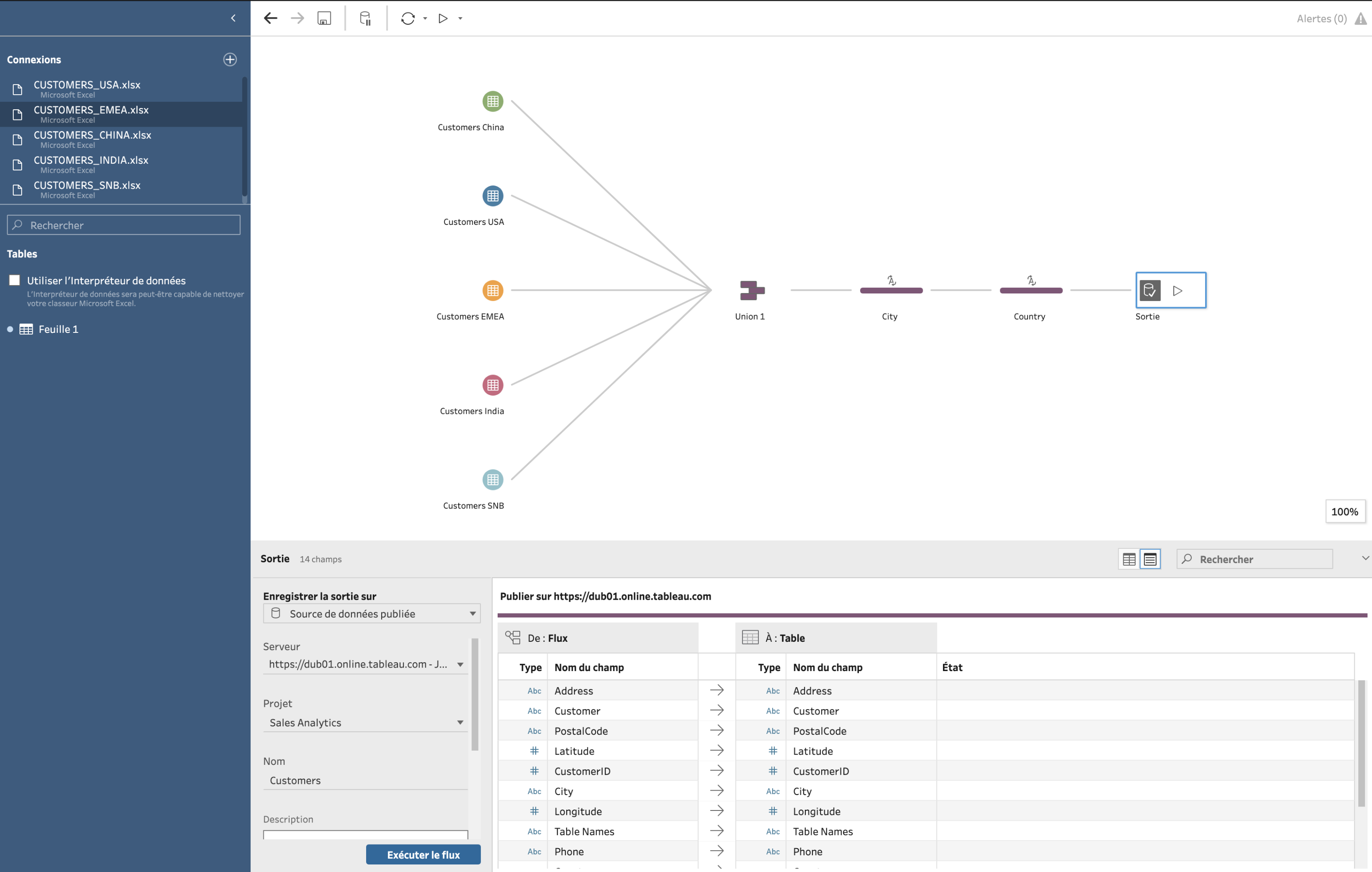
Task: Click the connections list scrollbar
Action: (245, 137)
